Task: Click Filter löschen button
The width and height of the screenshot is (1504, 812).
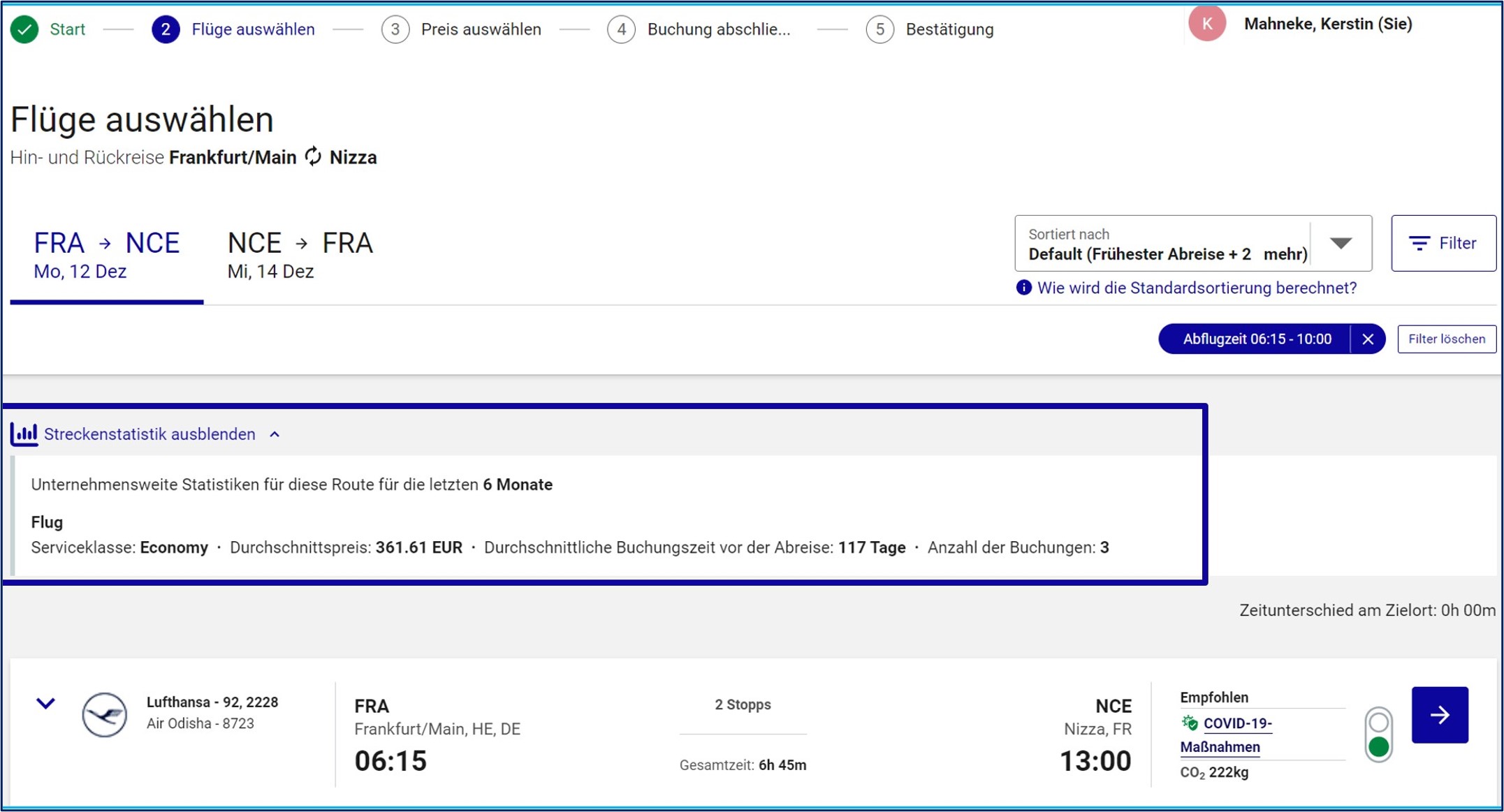Action: click(x=1446, y=339)
